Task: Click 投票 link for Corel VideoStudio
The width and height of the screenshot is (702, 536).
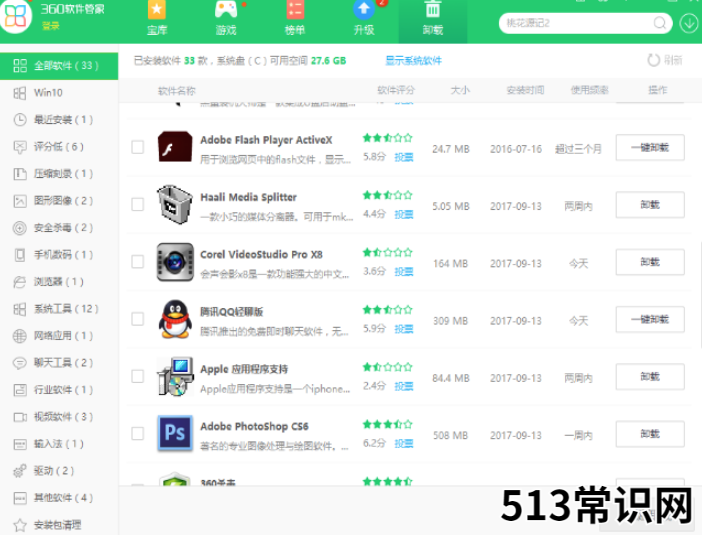Action: (404, 272)
